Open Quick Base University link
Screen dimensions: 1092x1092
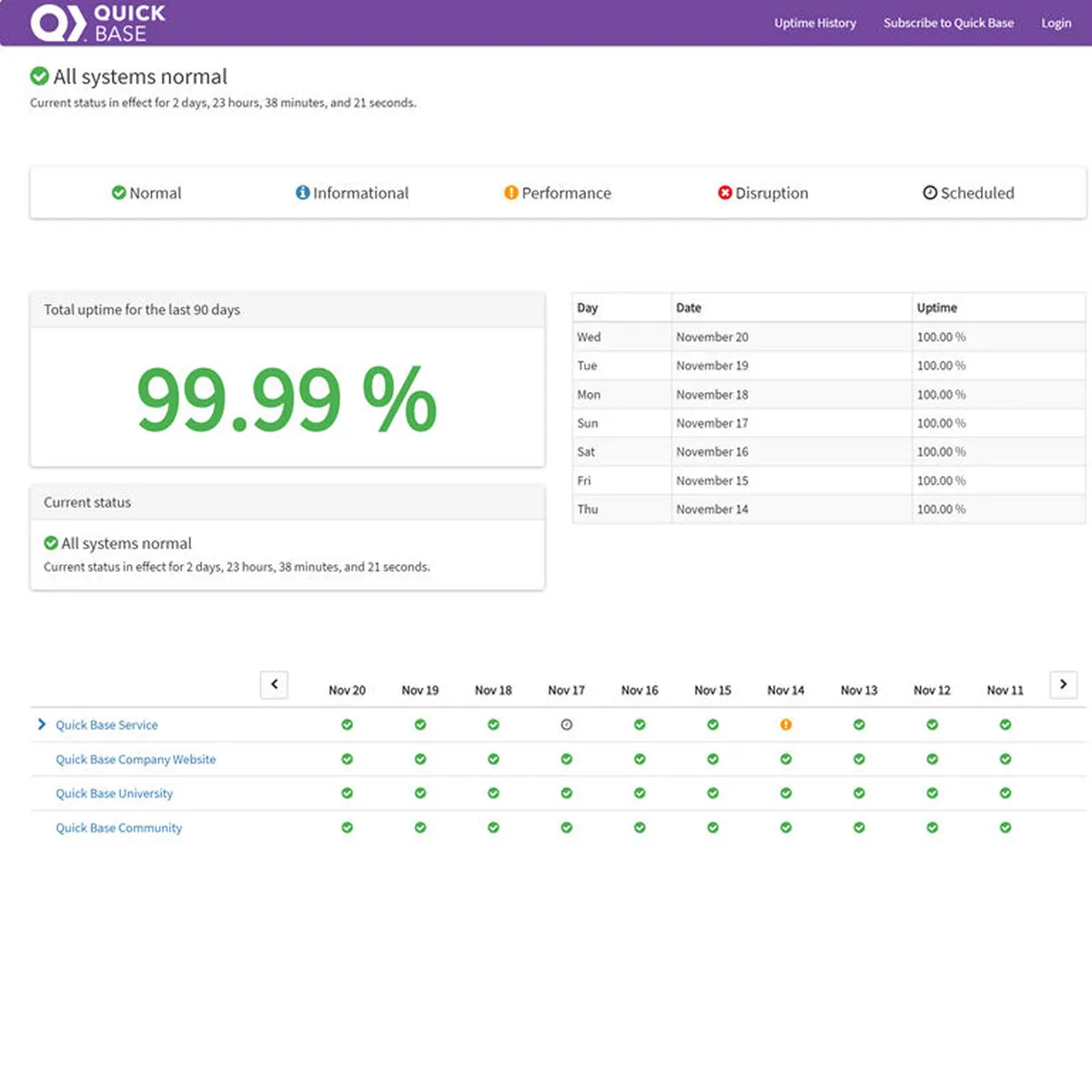coord(114,794)
